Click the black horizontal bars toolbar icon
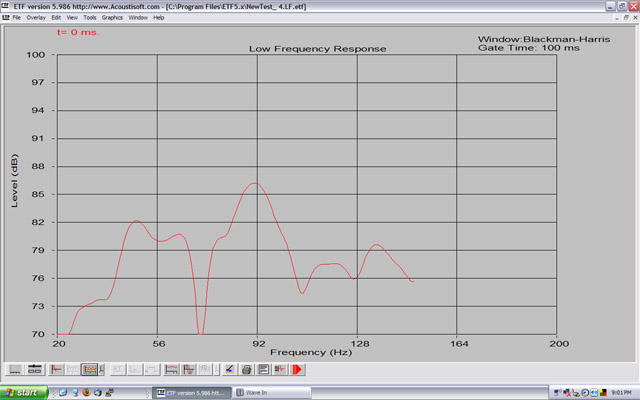The height and width of the screenshot is (400, 640). coord(264,369)
